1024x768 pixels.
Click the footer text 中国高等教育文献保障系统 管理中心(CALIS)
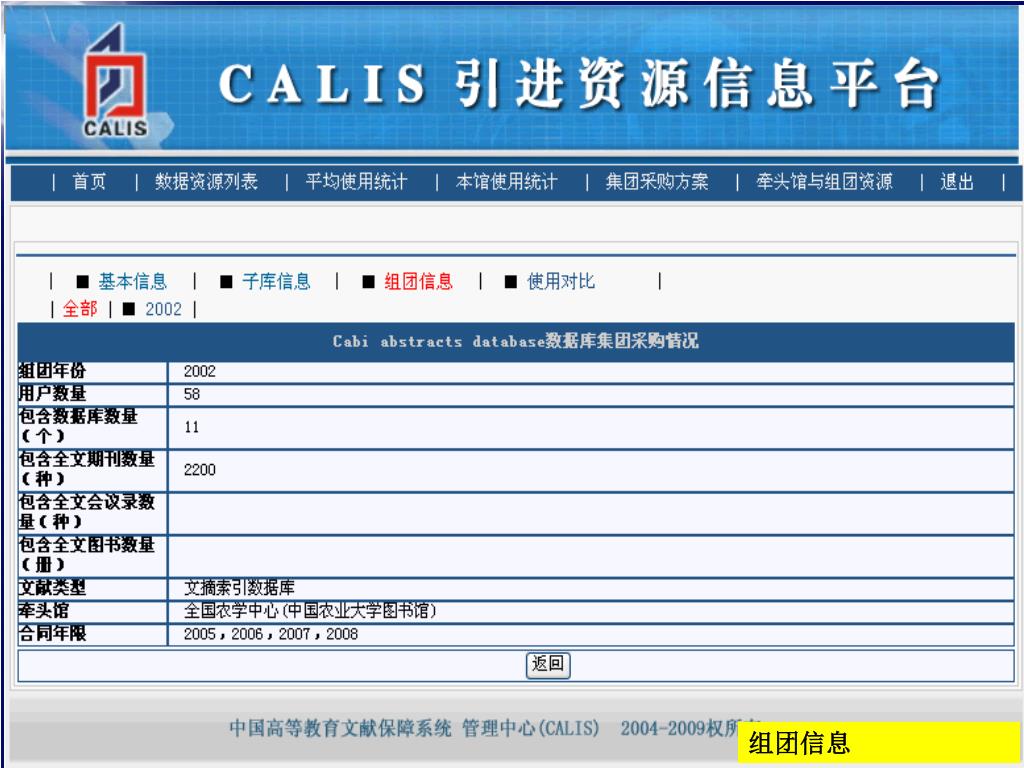click(414, 728)
